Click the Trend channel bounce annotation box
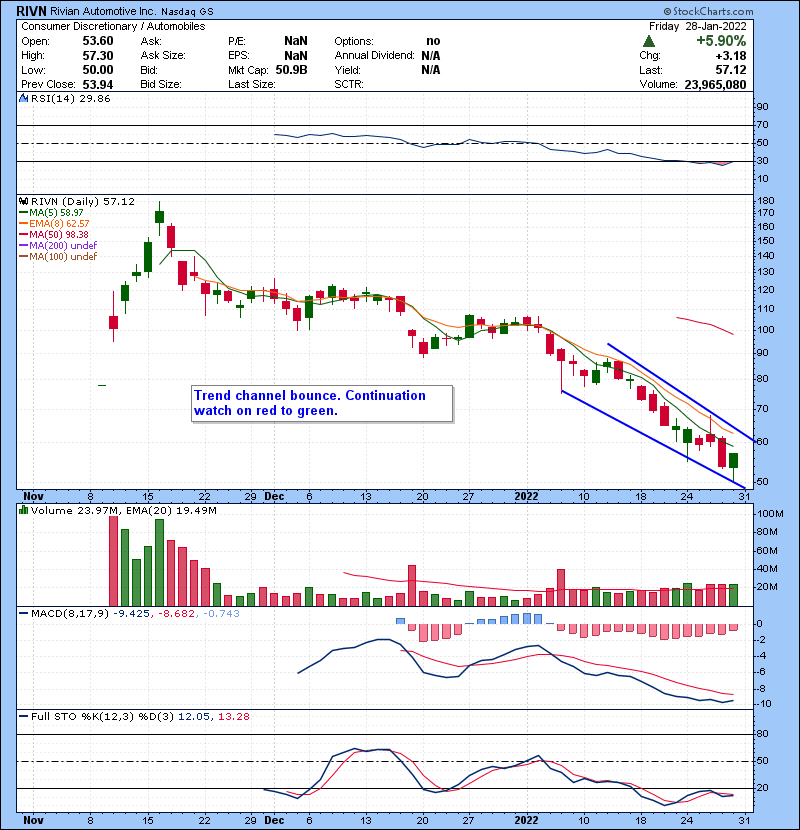Image resolution: width=800 pixels, height=830 pixels. point(322,403)
